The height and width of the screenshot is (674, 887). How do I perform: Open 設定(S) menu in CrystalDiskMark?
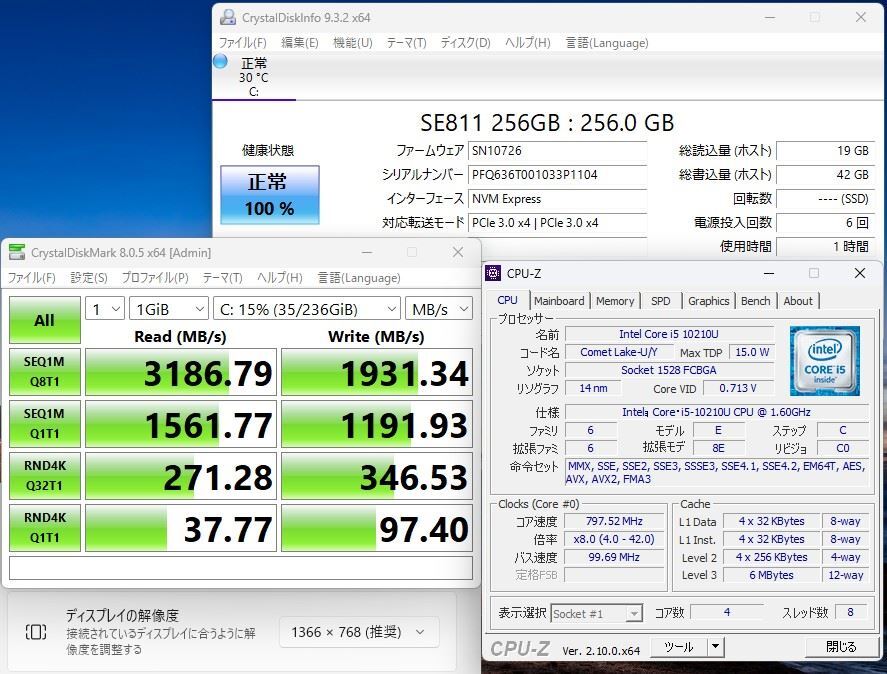[89, 278]
